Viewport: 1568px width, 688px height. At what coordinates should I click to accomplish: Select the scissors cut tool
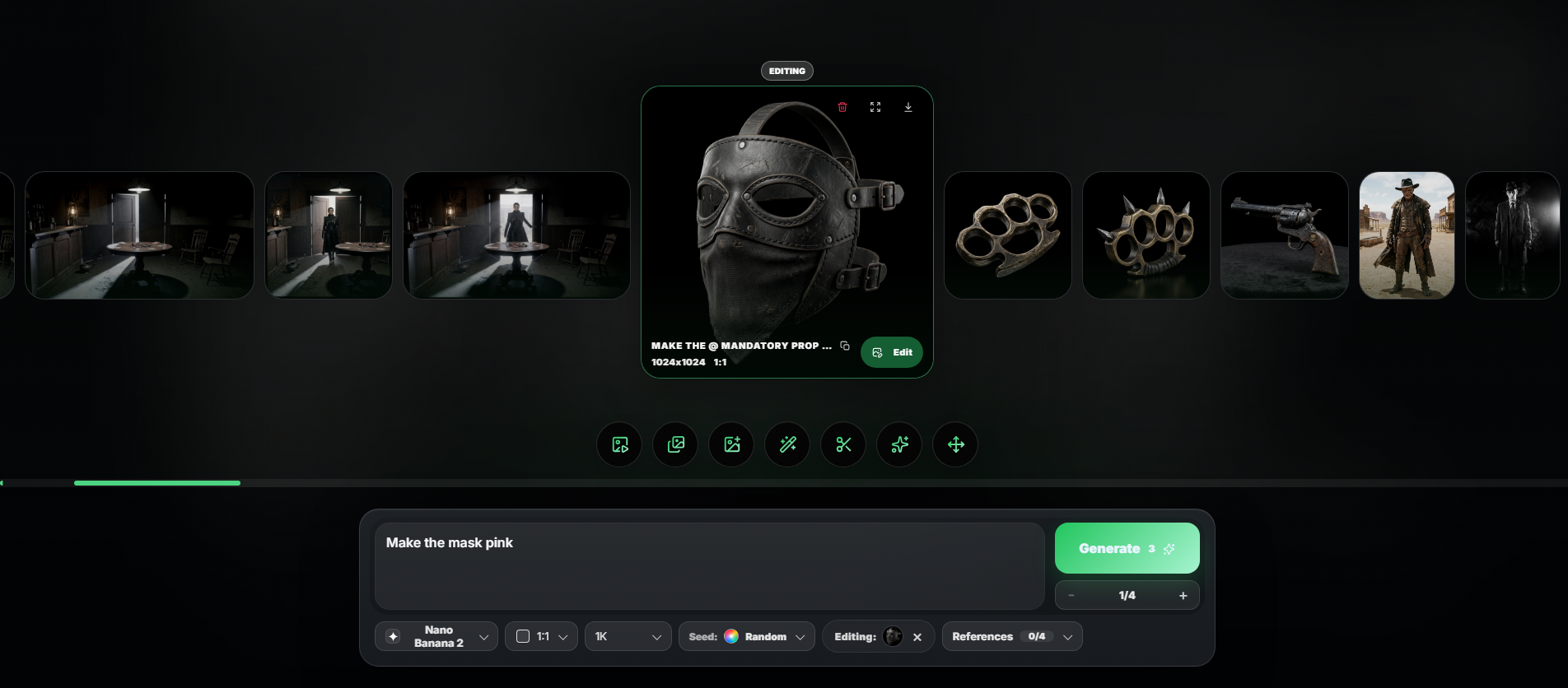click(x=843, y=444)
